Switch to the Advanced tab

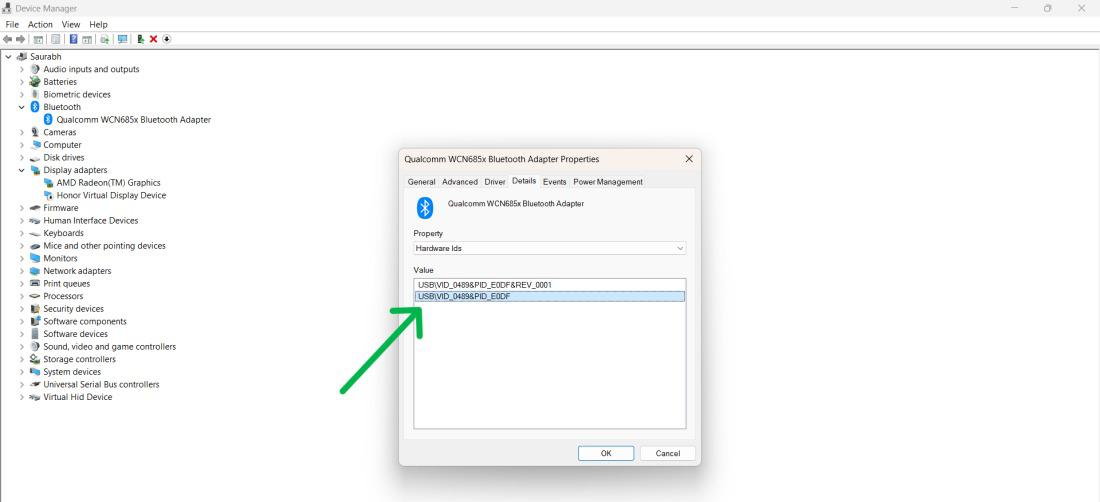[460, 182]
